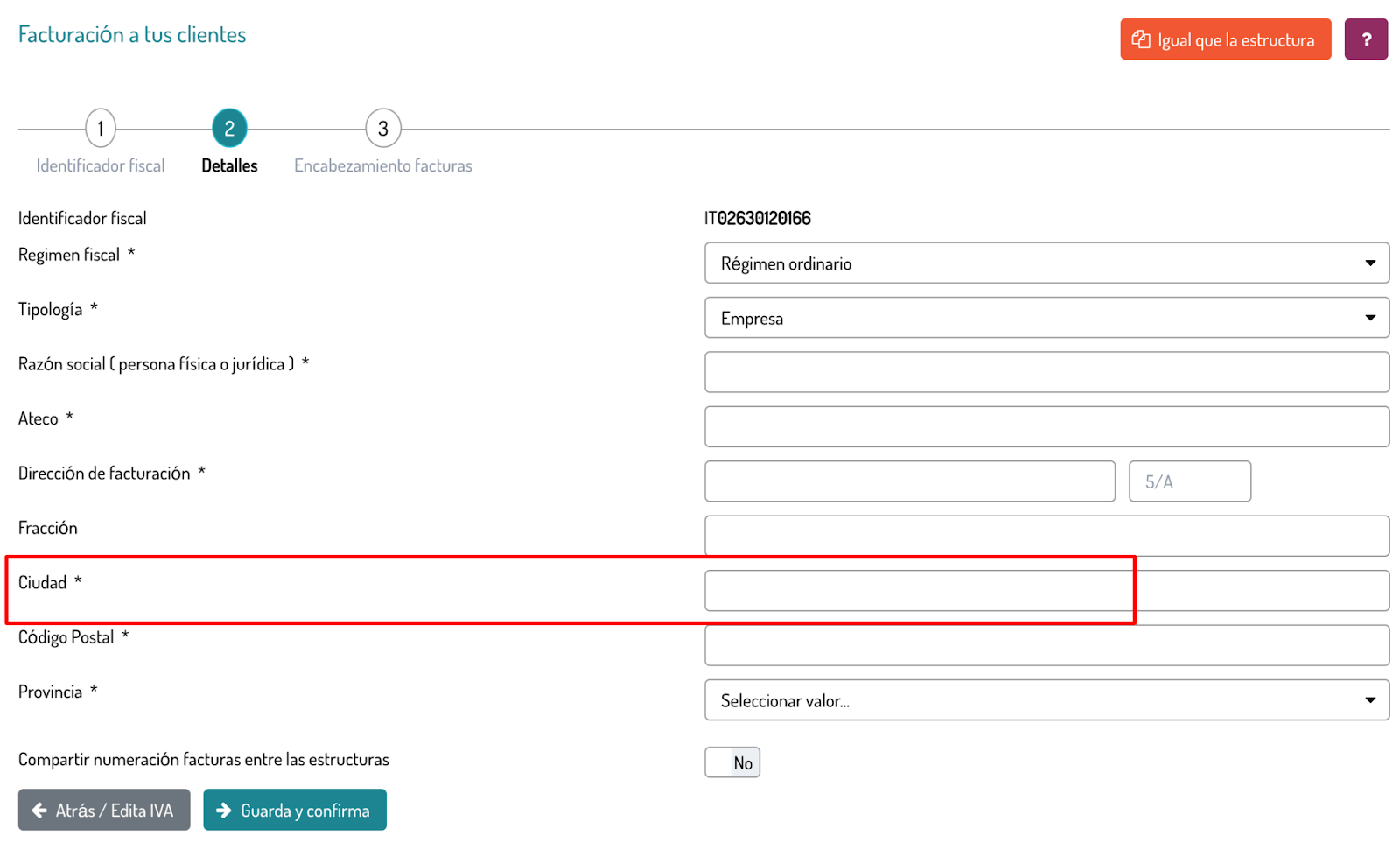Click the left arrow icon on Atrás button

coord(39,811)
